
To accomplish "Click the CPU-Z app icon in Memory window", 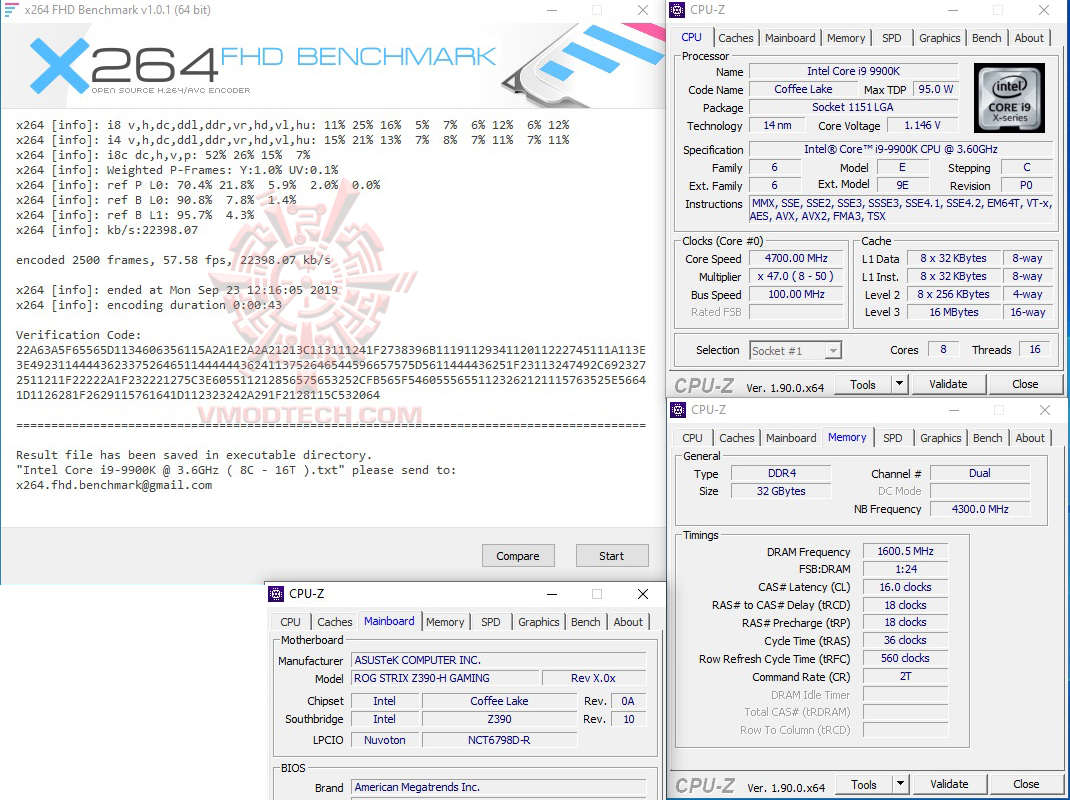I will [678, 410].
